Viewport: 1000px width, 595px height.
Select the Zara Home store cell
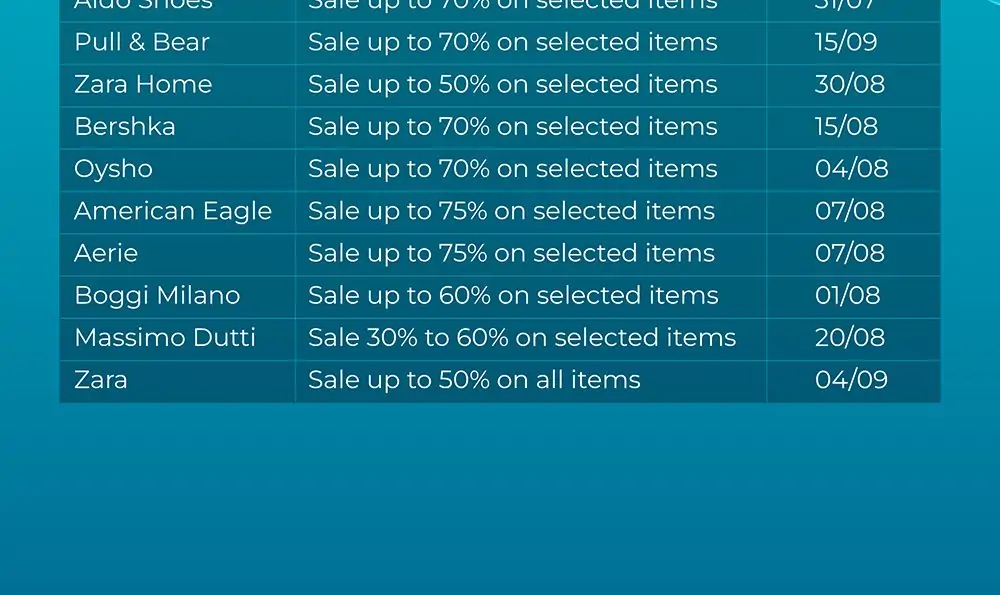(x=177, y=85)
